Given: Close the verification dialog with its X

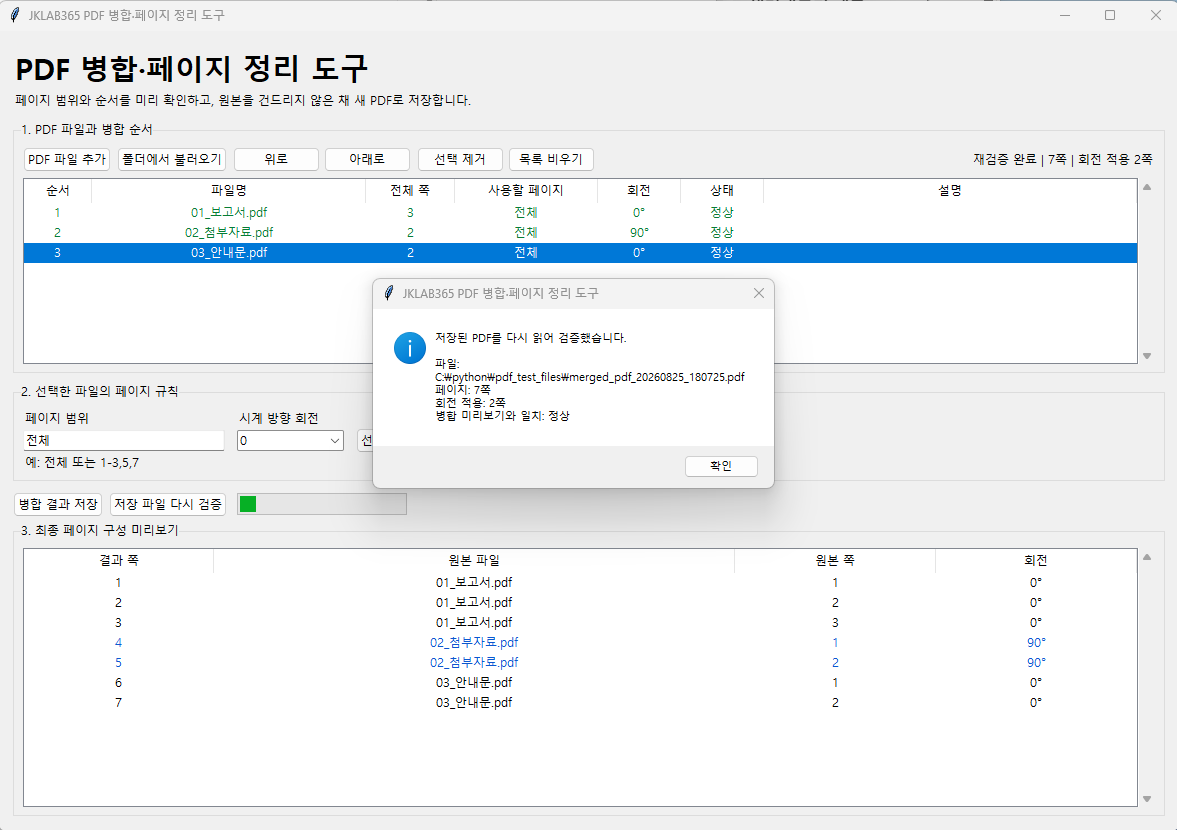Looking at the screenshot, I should tap(758, 293).
